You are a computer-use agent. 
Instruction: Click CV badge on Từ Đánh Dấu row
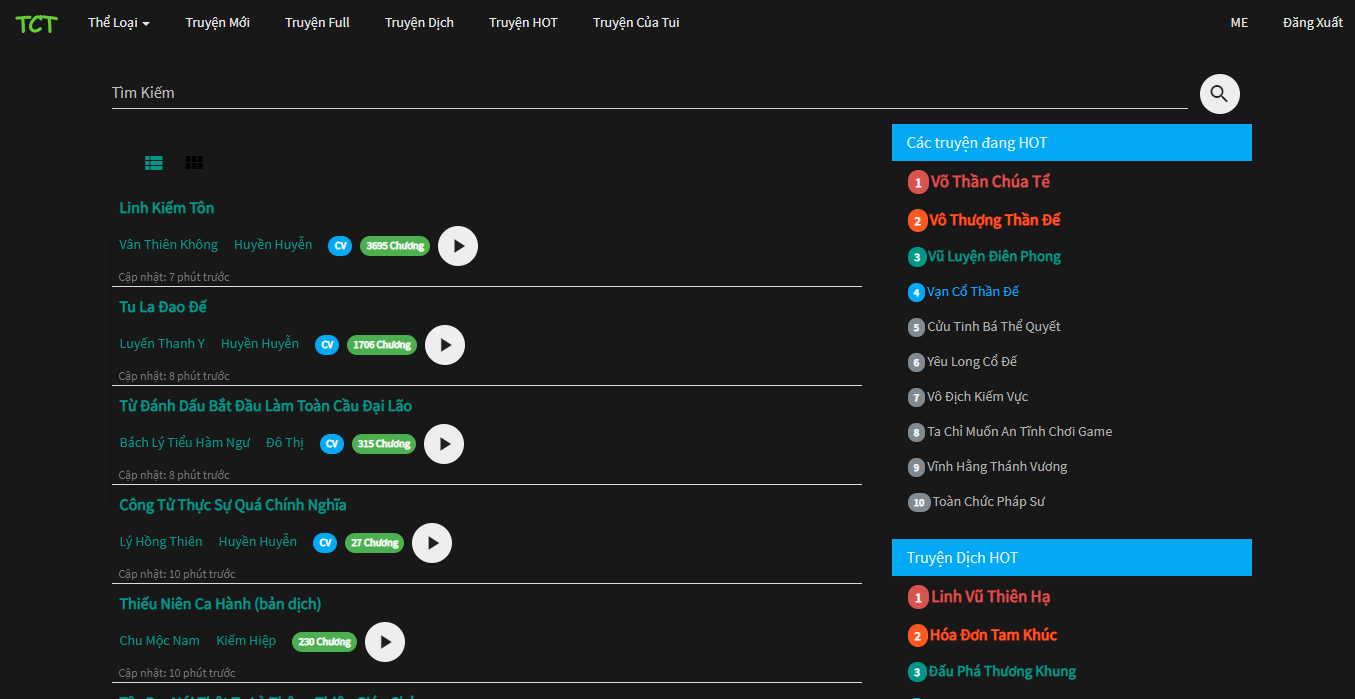pos(332,444)
